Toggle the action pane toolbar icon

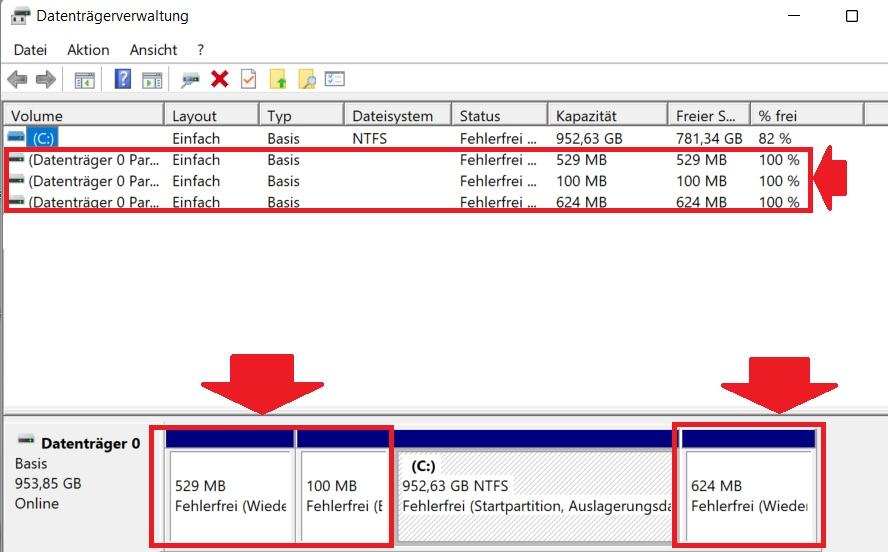click(x=152, y=80)
